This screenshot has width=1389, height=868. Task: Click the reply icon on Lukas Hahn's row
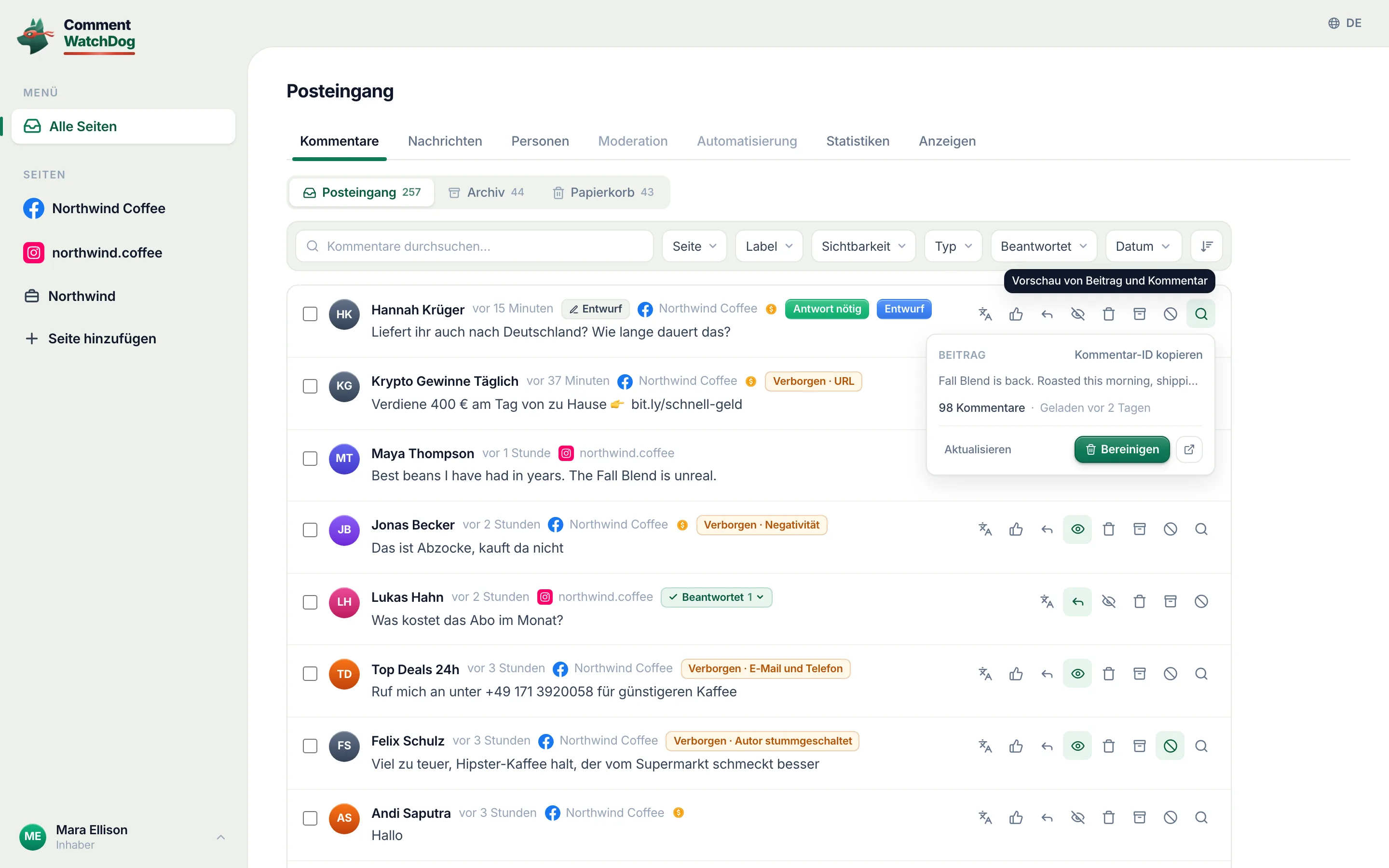1078,602
